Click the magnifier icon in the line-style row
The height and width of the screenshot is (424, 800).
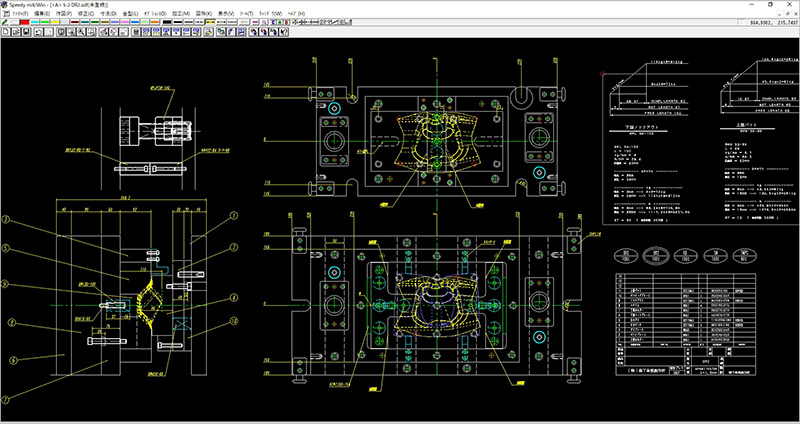click(x=264, y=22)
